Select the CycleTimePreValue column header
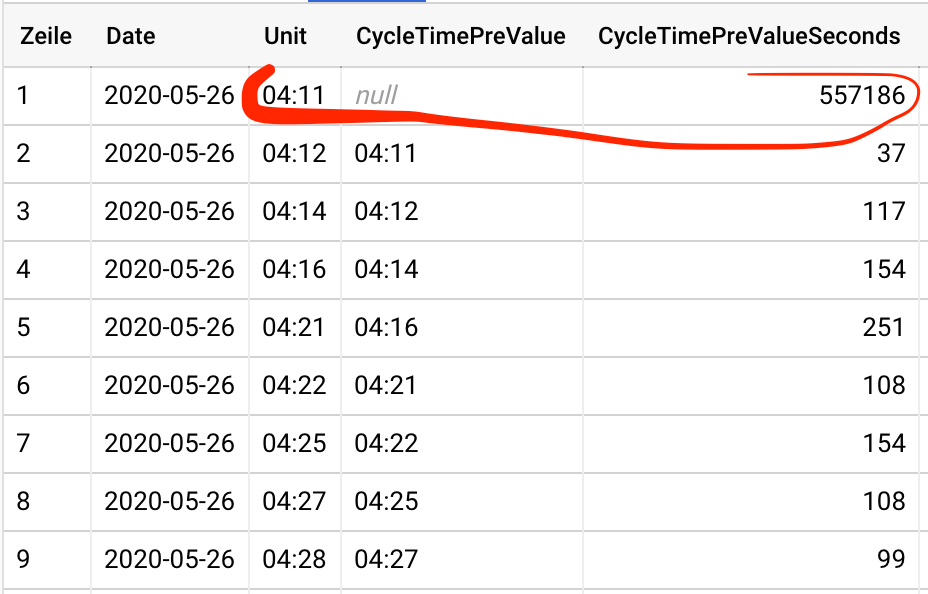 click(461, 36)
